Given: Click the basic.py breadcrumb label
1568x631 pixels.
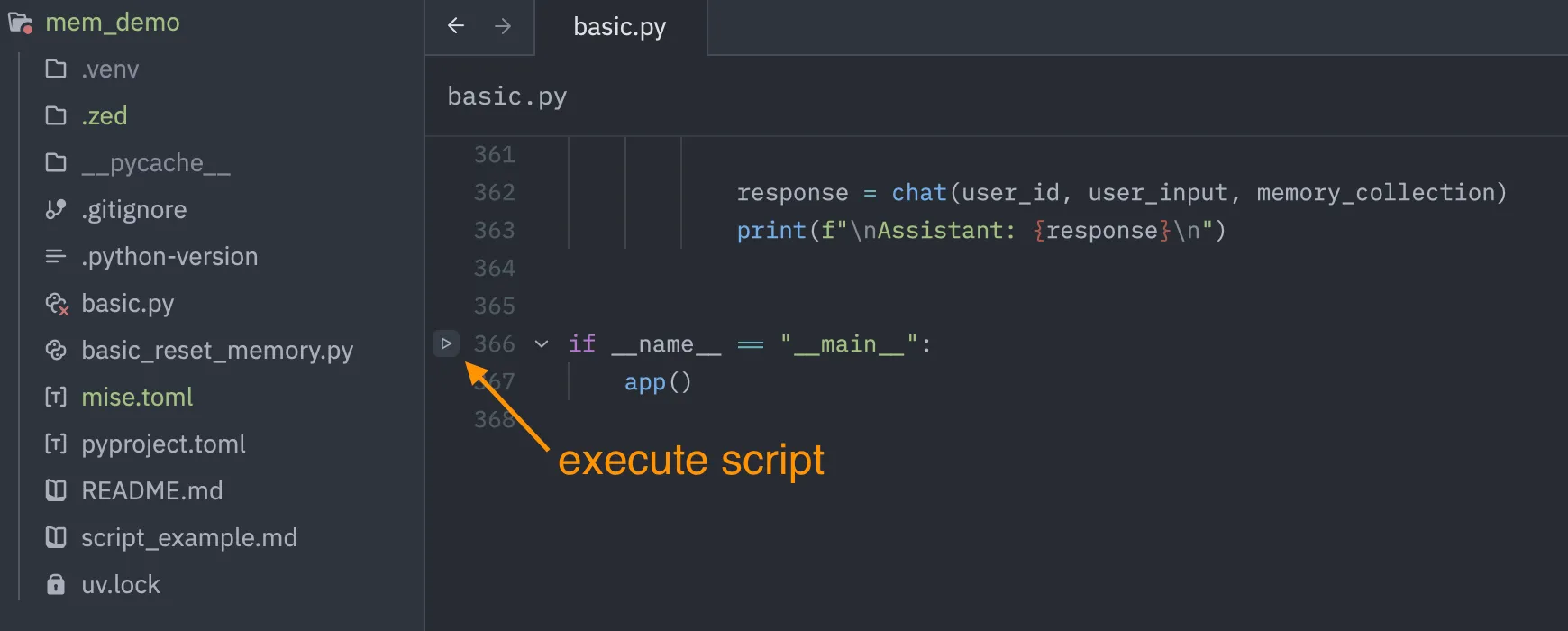Looking at the screenshot, I should point(507,96).
